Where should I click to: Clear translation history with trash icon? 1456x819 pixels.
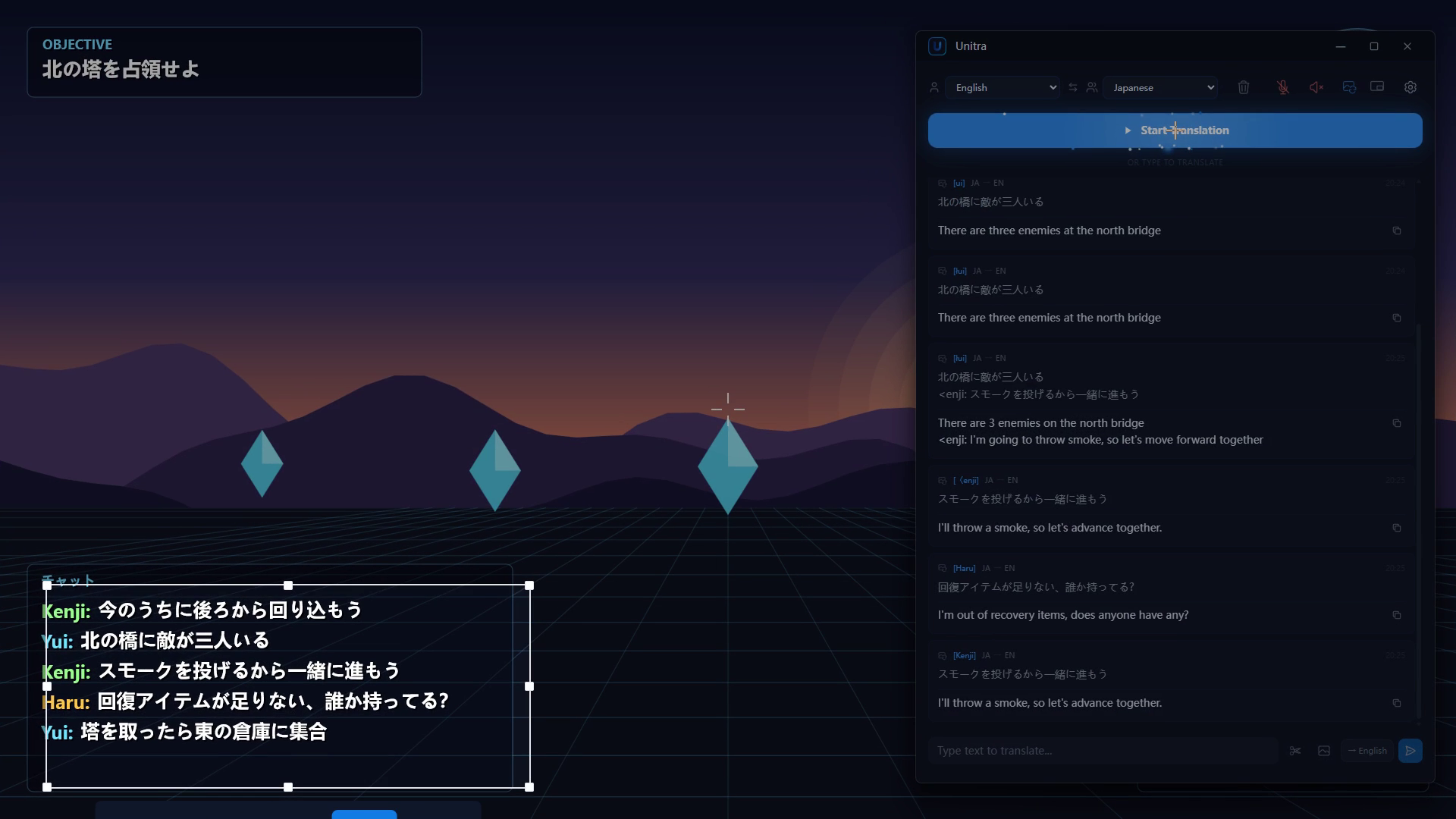click(1243, 87)
